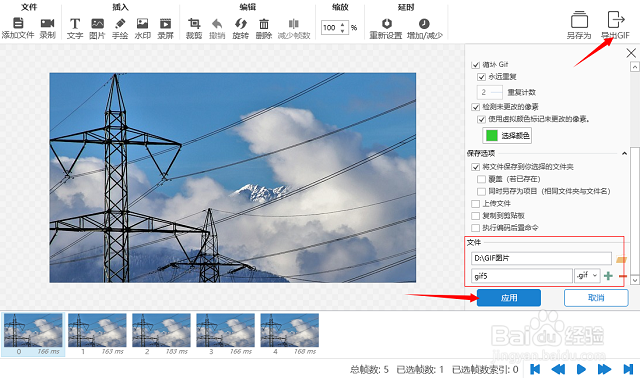Open the 录屏 screen recording tool

click(165, 23)
